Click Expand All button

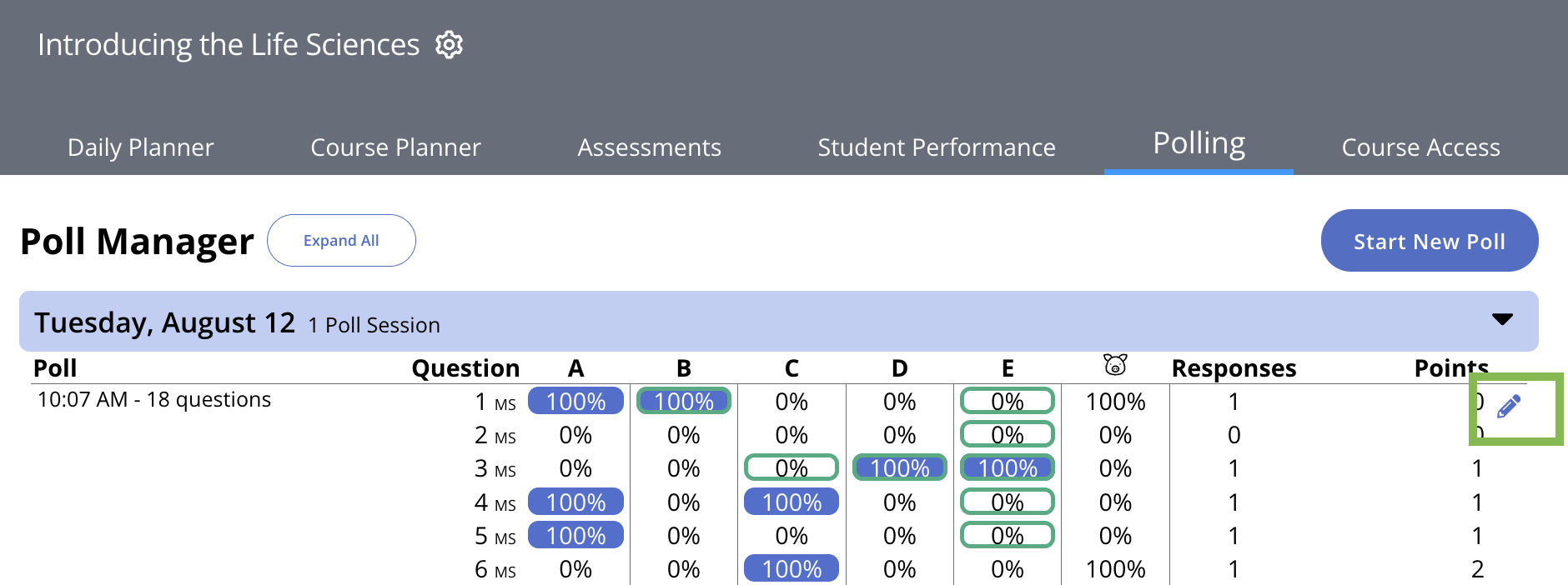point(341,241)
